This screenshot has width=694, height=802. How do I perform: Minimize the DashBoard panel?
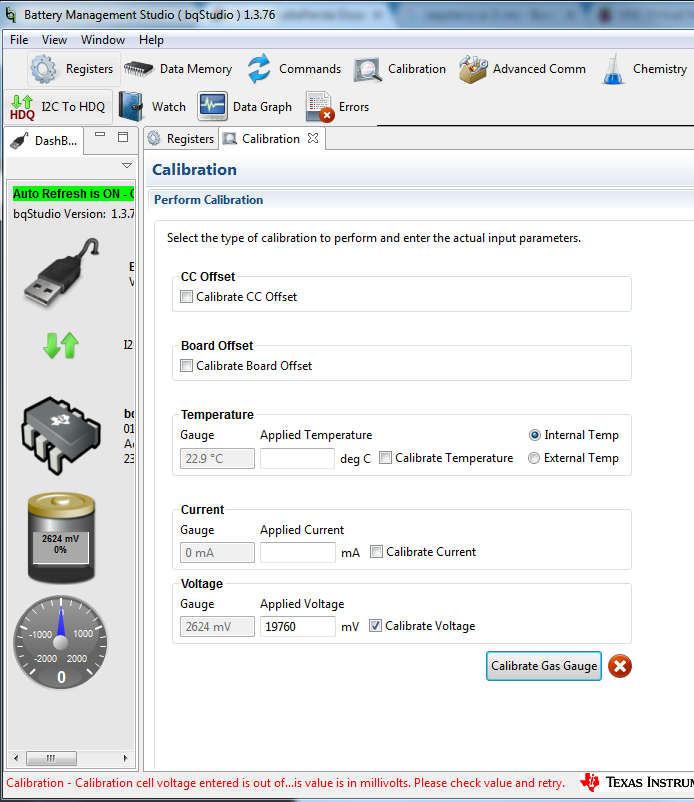coord(100,135)
